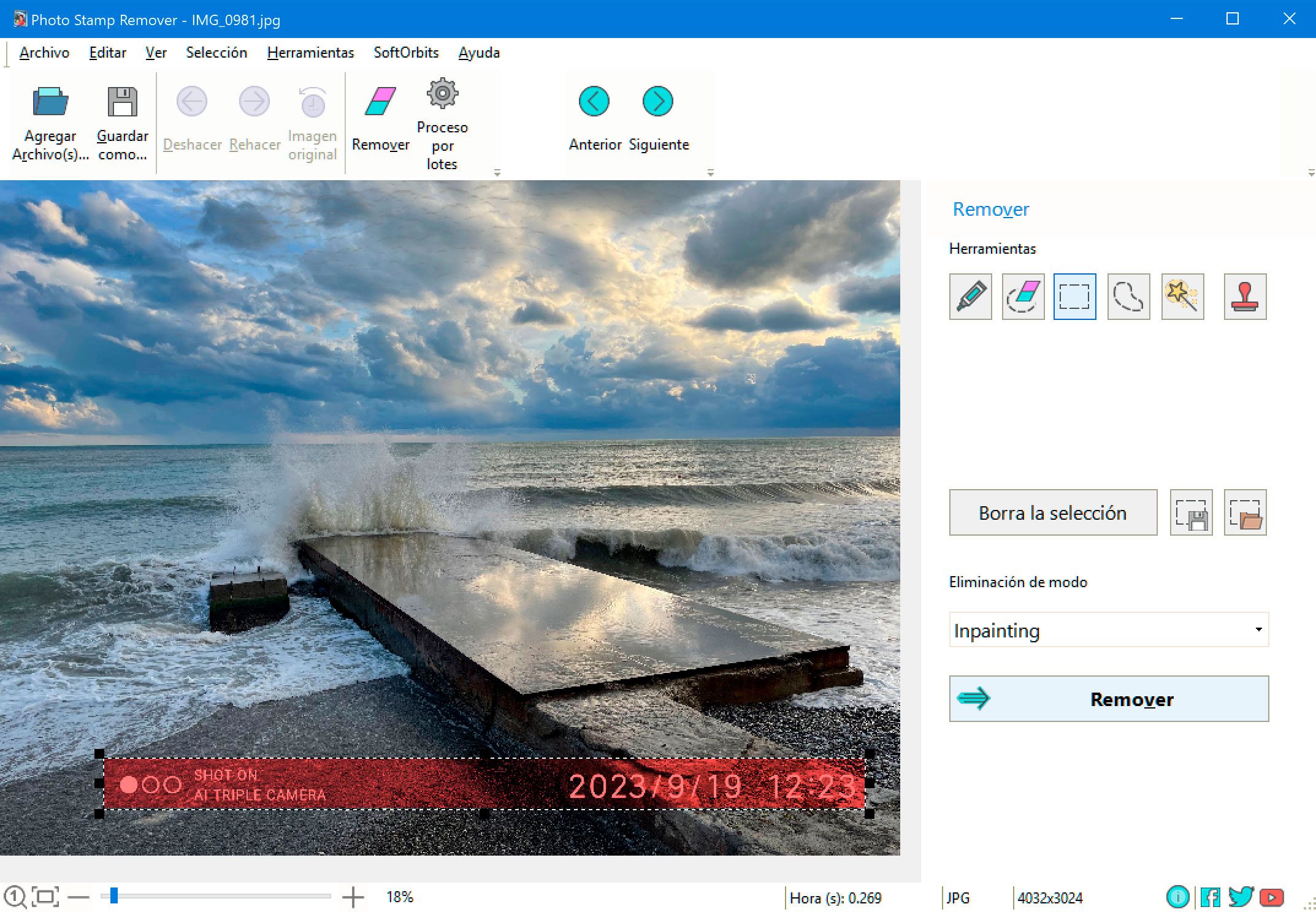Click the zoom slider handle

pyautogui.click(x=113, y=895)
